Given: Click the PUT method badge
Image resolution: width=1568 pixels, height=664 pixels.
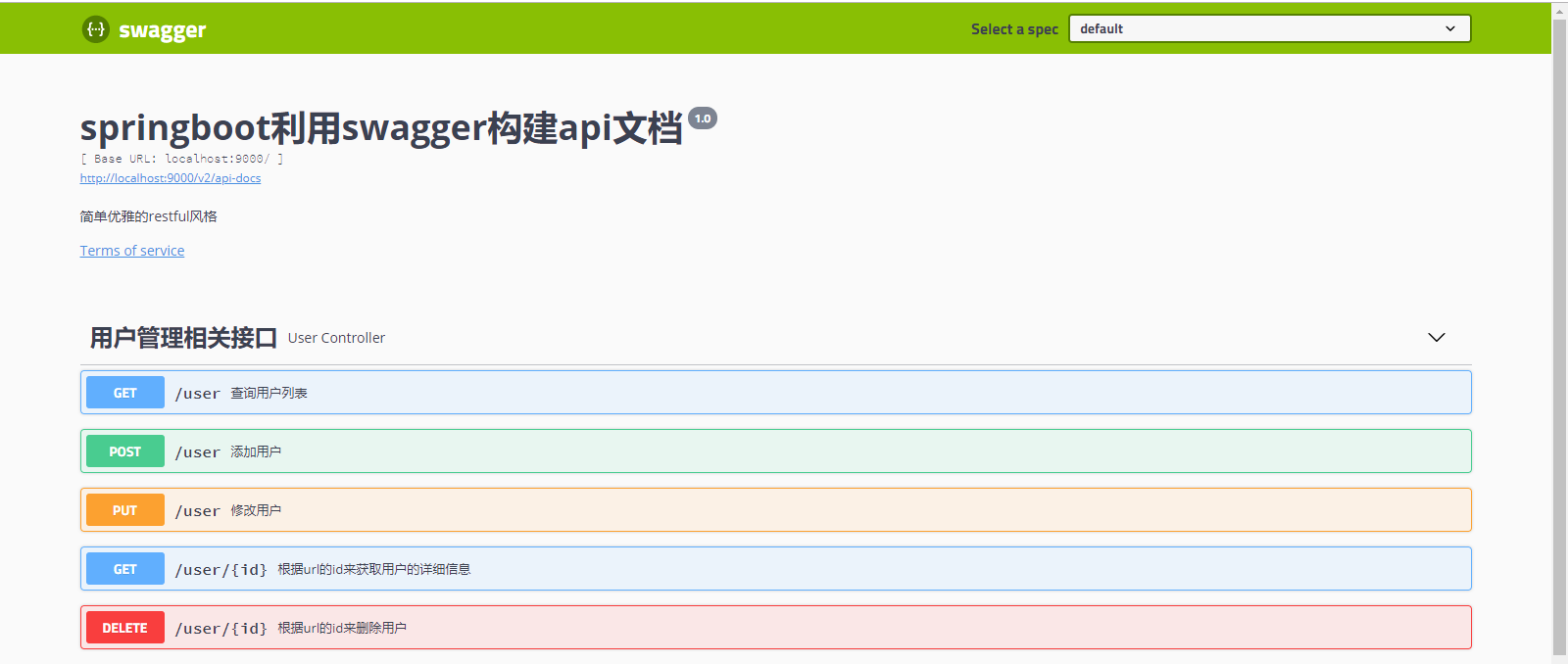Looking at the screenshot, I should [x=125, y=510].
